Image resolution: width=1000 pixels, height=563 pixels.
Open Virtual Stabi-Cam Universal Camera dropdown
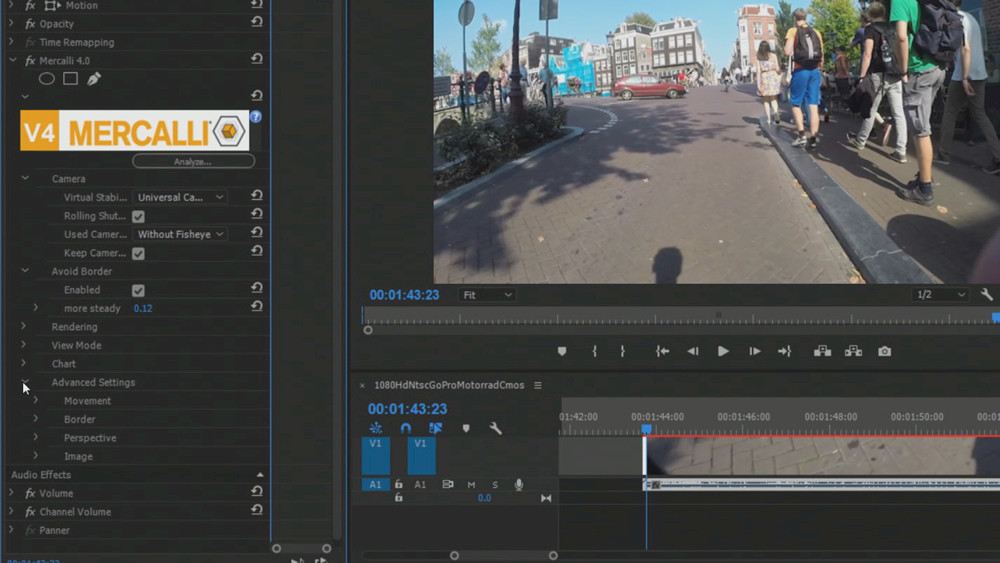[x=180, y=197]
